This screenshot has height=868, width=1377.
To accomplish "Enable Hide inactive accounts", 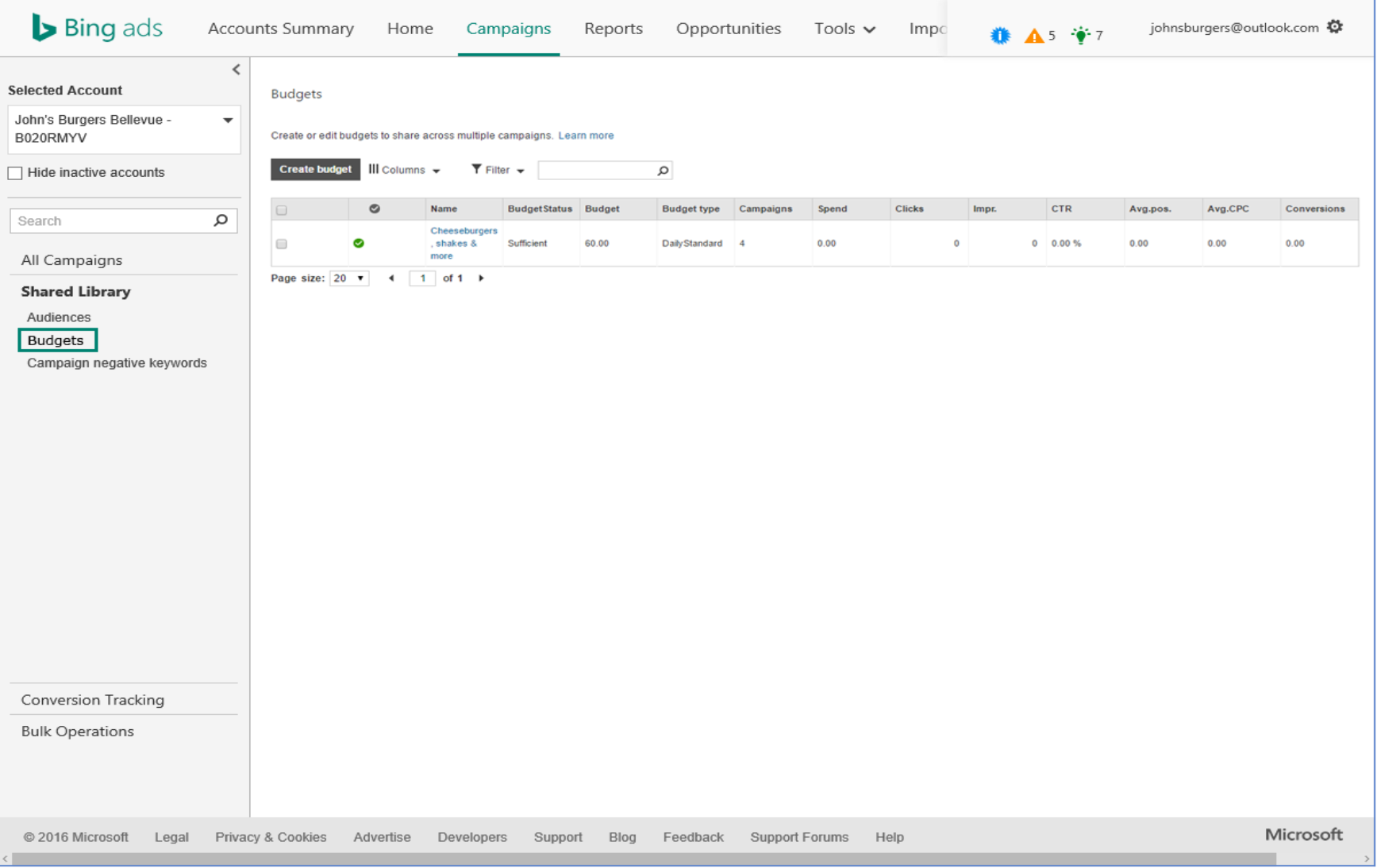I will (14, 172).
